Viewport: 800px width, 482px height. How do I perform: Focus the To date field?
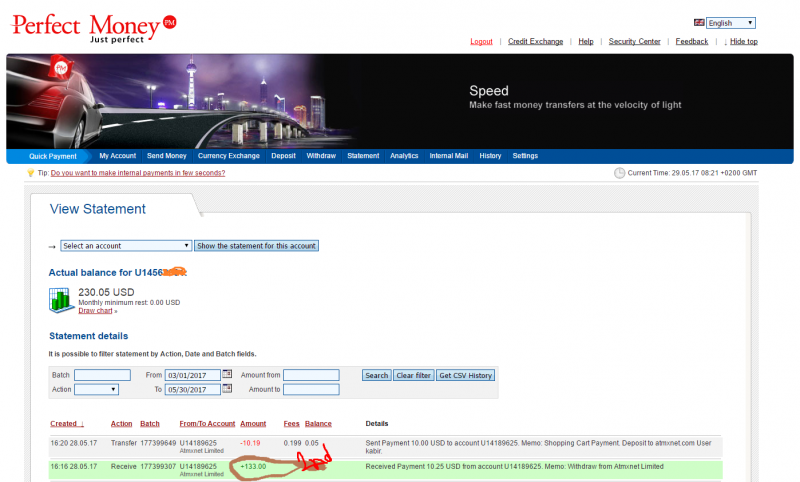coord(192,389)
